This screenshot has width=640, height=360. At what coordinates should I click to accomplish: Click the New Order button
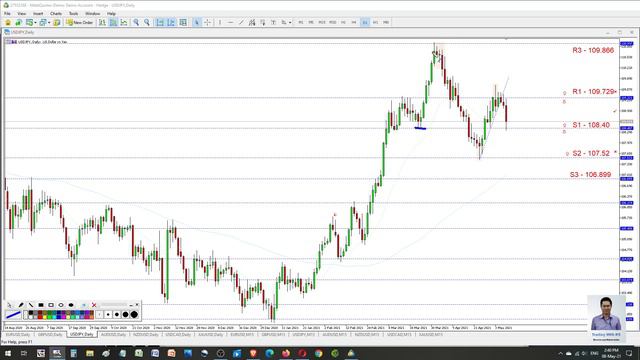point(80,22)
